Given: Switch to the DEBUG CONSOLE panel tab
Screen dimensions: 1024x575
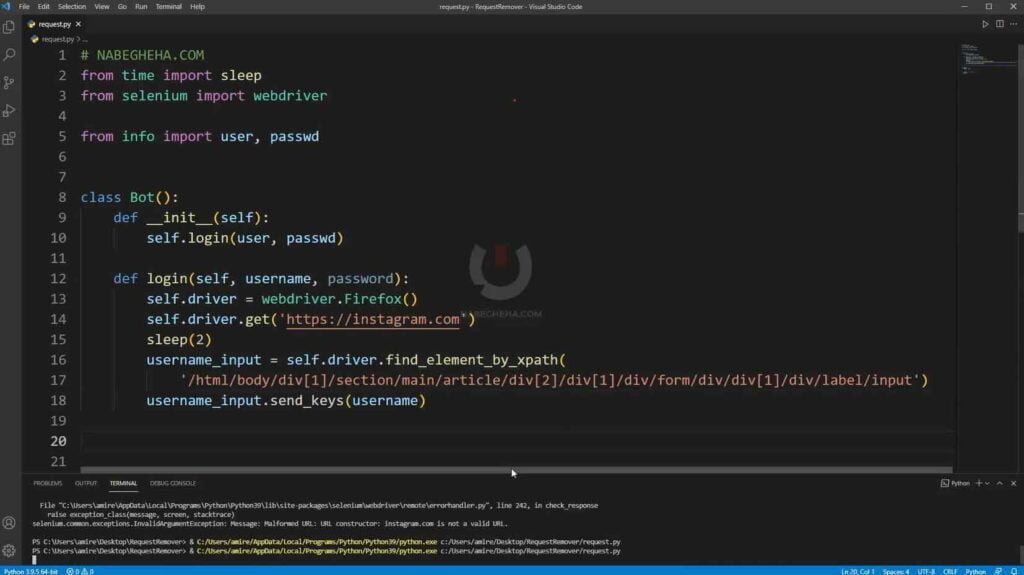Looking at the screenshot, I should click(x=173, y=483).
